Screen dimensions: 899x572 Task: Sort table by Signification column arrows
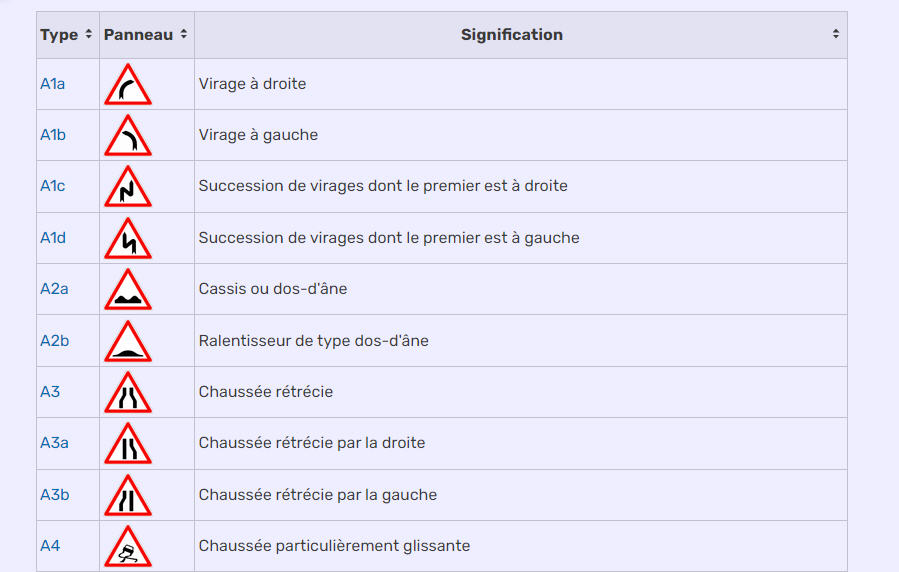click(836, 34)
